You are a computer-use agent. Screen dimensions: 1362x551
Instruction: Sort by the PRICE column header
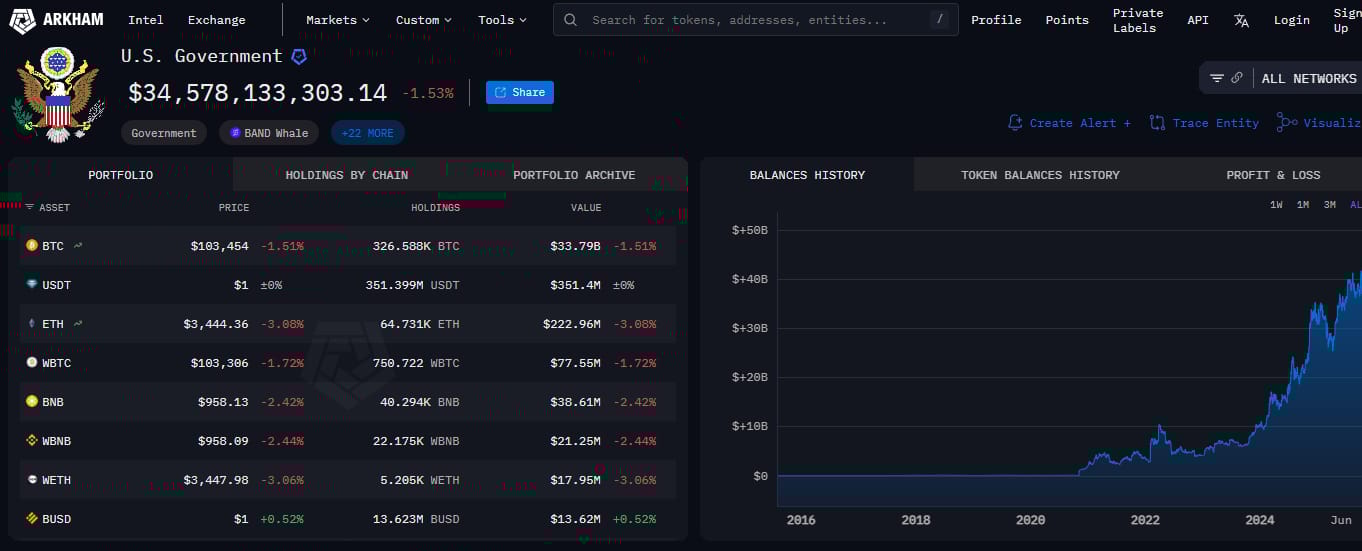tap(234, 207)
